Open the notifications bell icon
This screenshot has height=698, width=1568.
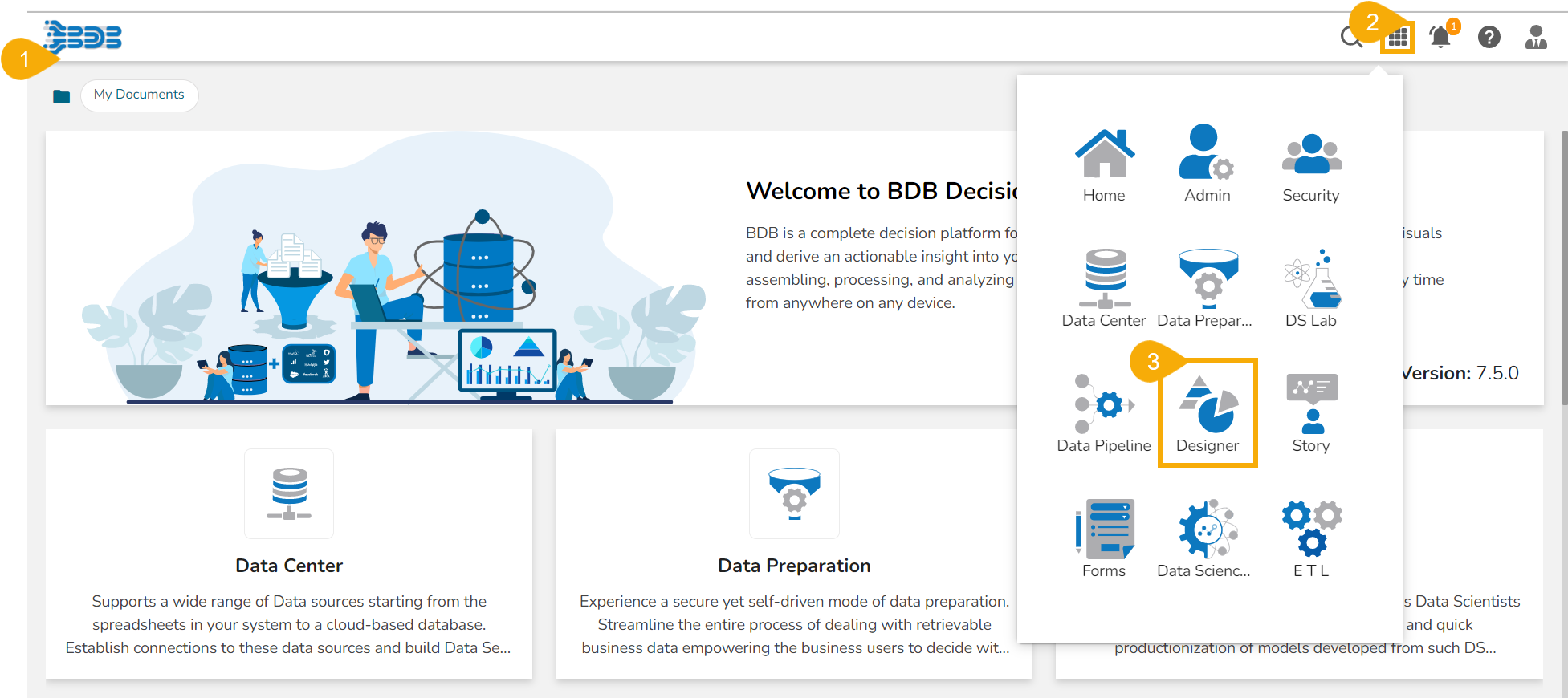(1441, 36)
